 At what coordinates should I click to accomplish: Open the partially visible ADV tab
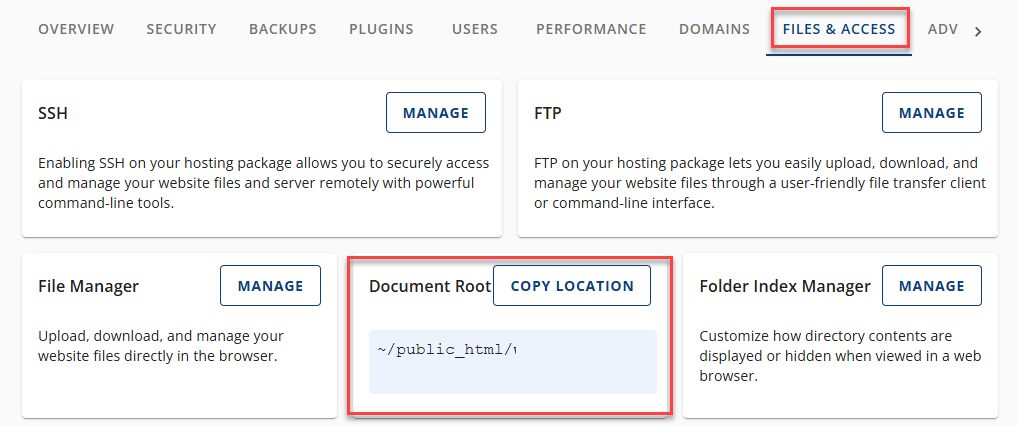click(x=942, y=29)
